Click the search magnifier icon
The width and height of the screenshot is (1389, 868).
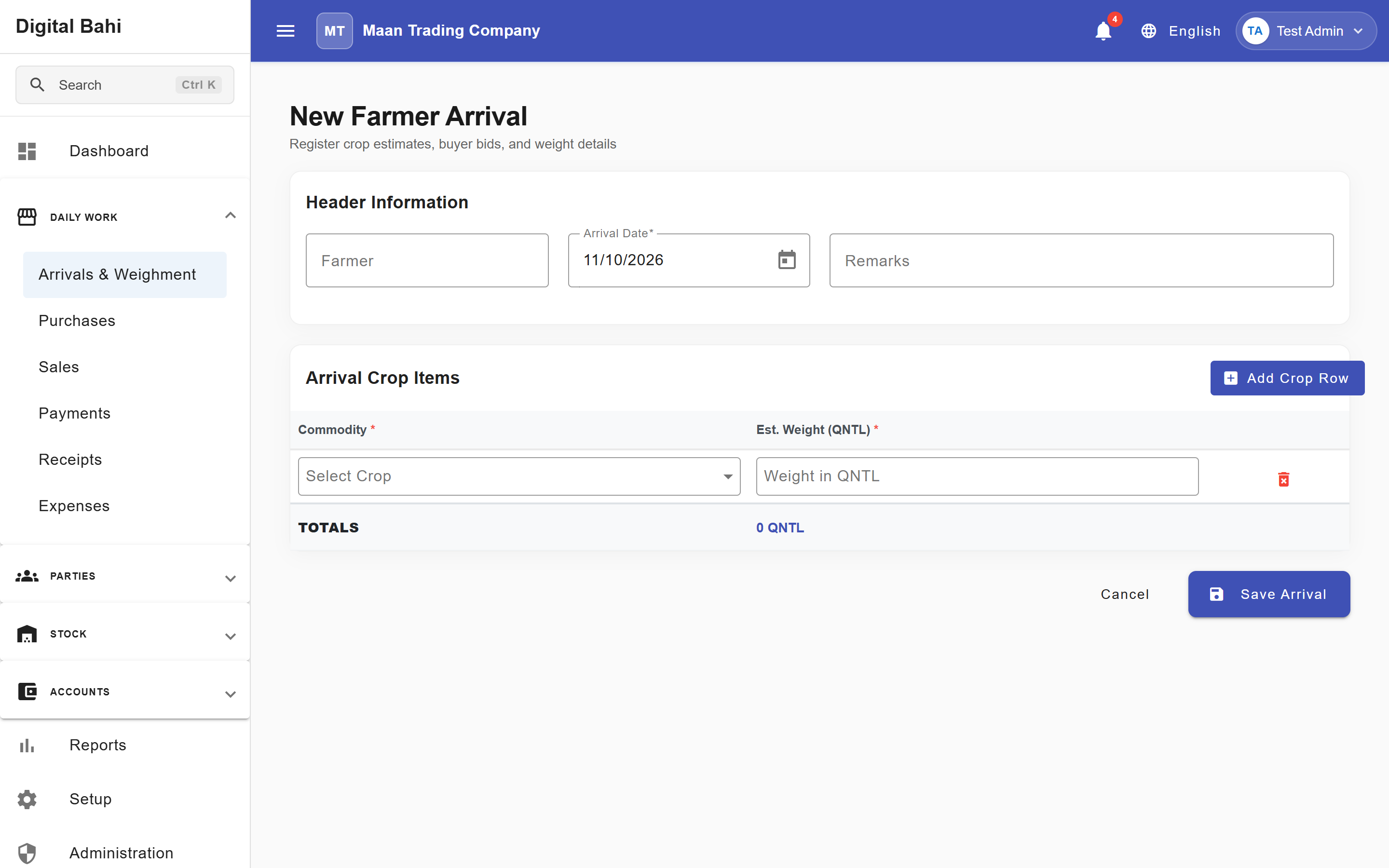[37, 85]
